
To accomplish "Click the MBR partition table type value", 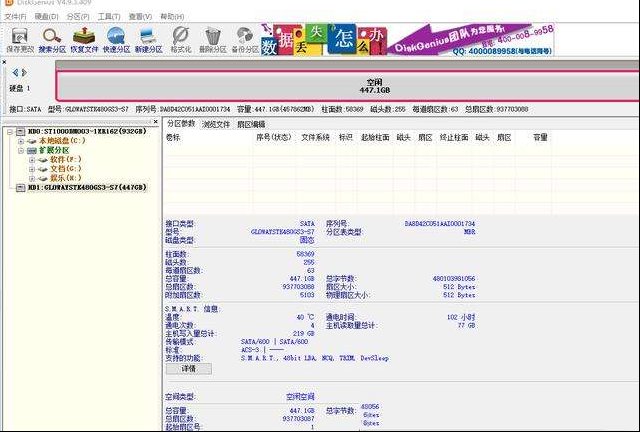I will 469,232.
